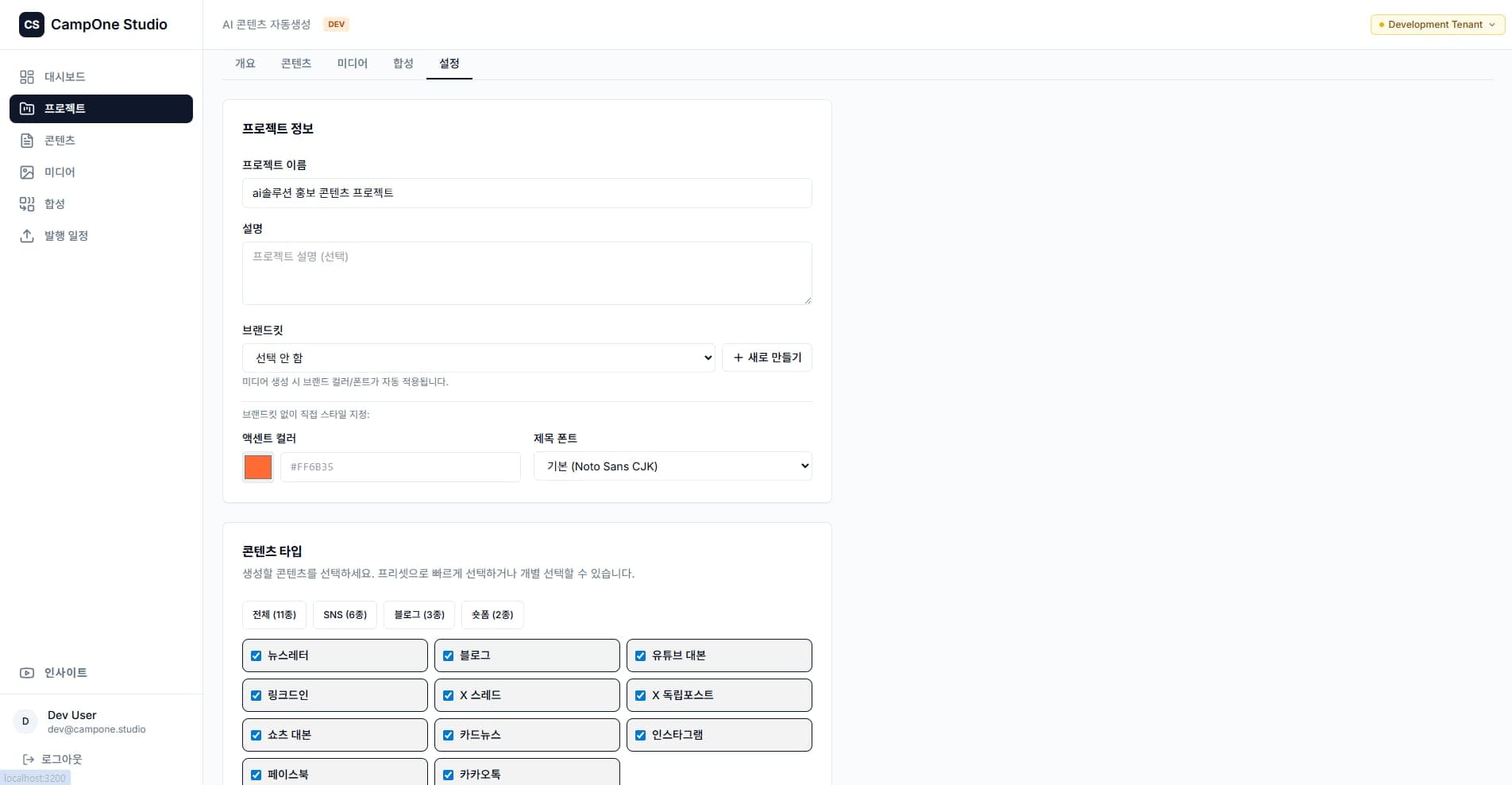Toggle the 유튜브 대본 checkbox

point(640,656)
